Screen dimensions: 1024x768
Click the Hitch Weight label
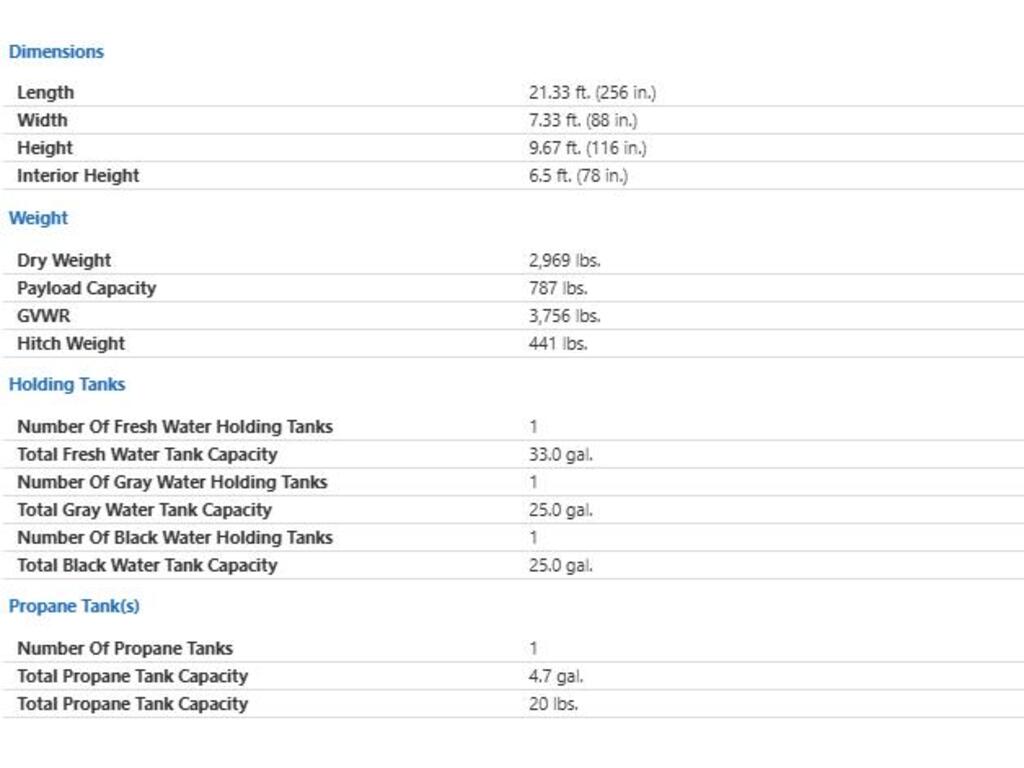point(71,344)
